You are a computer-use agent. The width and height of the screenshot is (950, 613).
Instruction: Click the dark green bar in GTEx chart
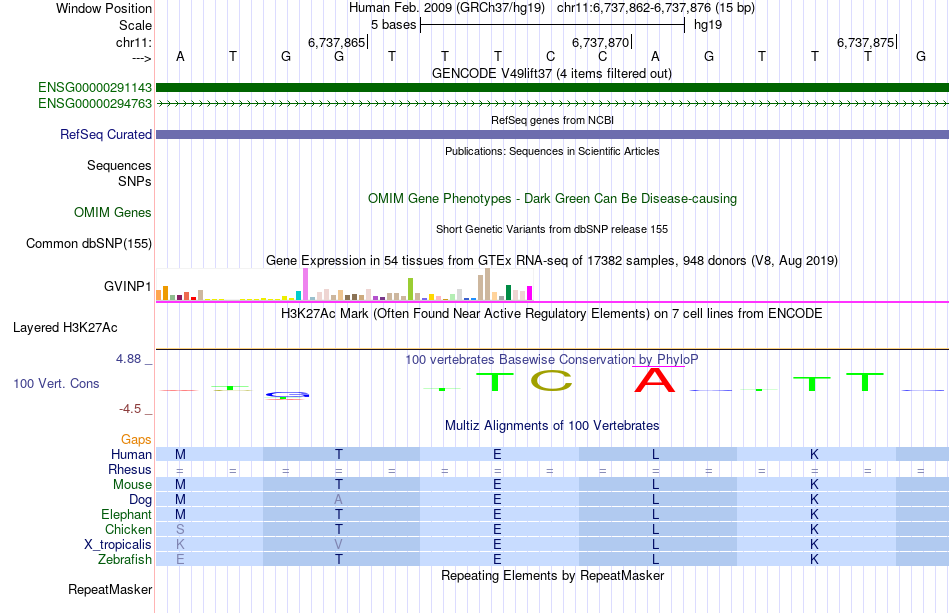point(509,293)
